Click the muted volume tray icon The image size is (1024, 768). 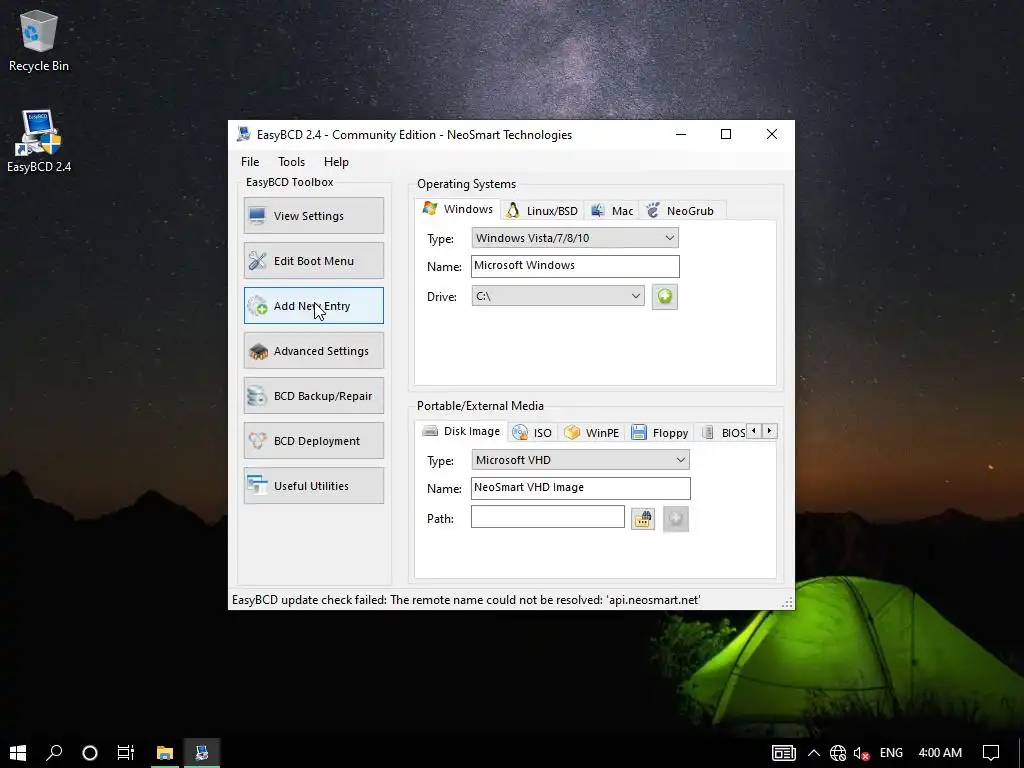pos(861,753)
